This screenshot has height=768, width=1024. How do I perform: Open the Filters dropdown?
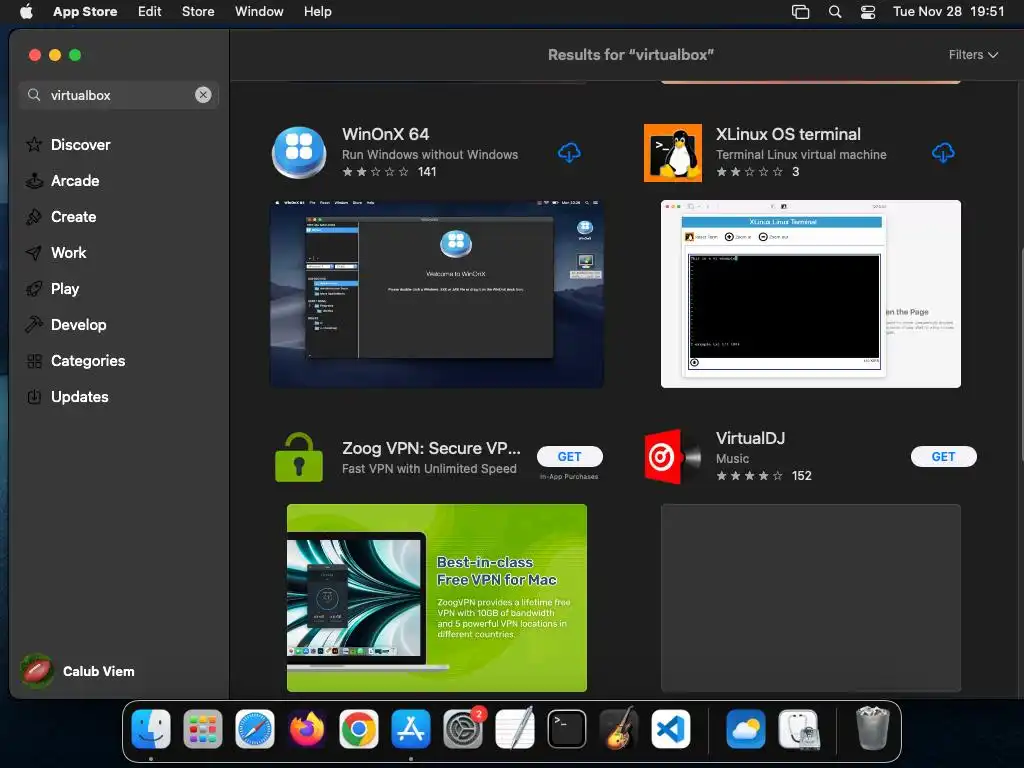point(973,55)
